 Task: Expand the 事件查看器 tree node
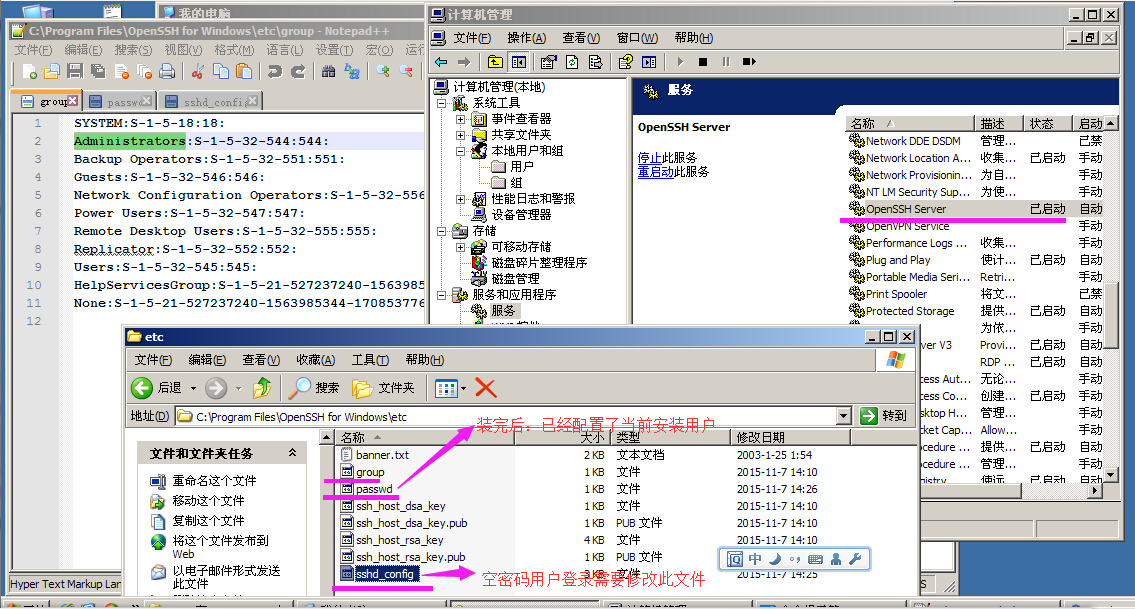[x=460, y=119]
